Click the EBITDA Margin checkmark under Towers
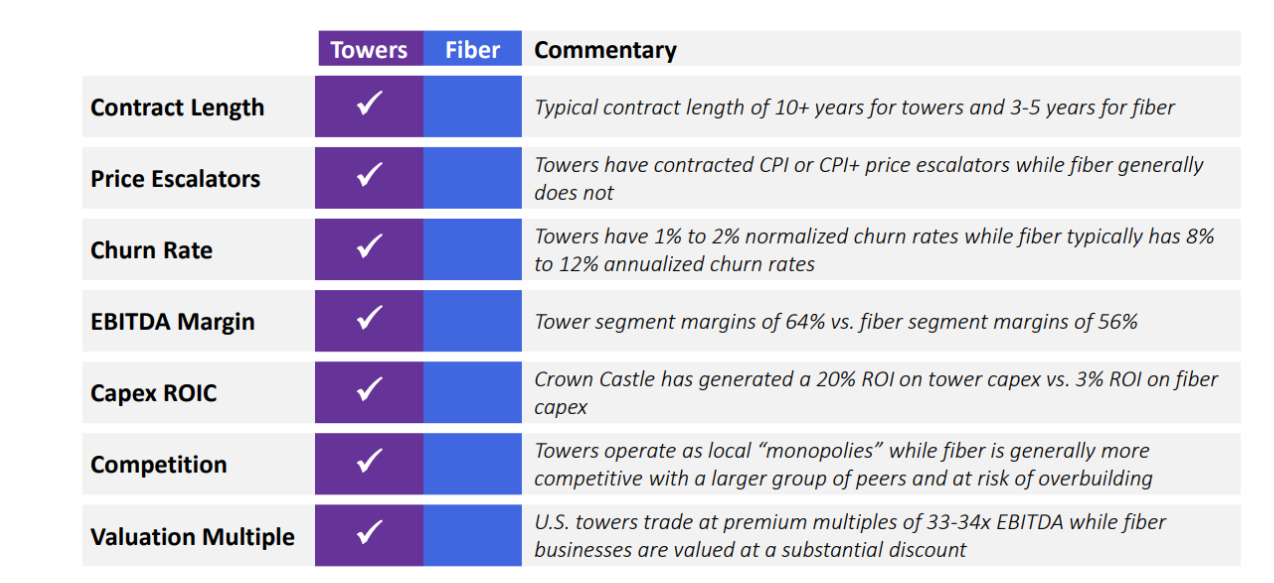Screen dimensions: 1274x583 pos(370,318)
